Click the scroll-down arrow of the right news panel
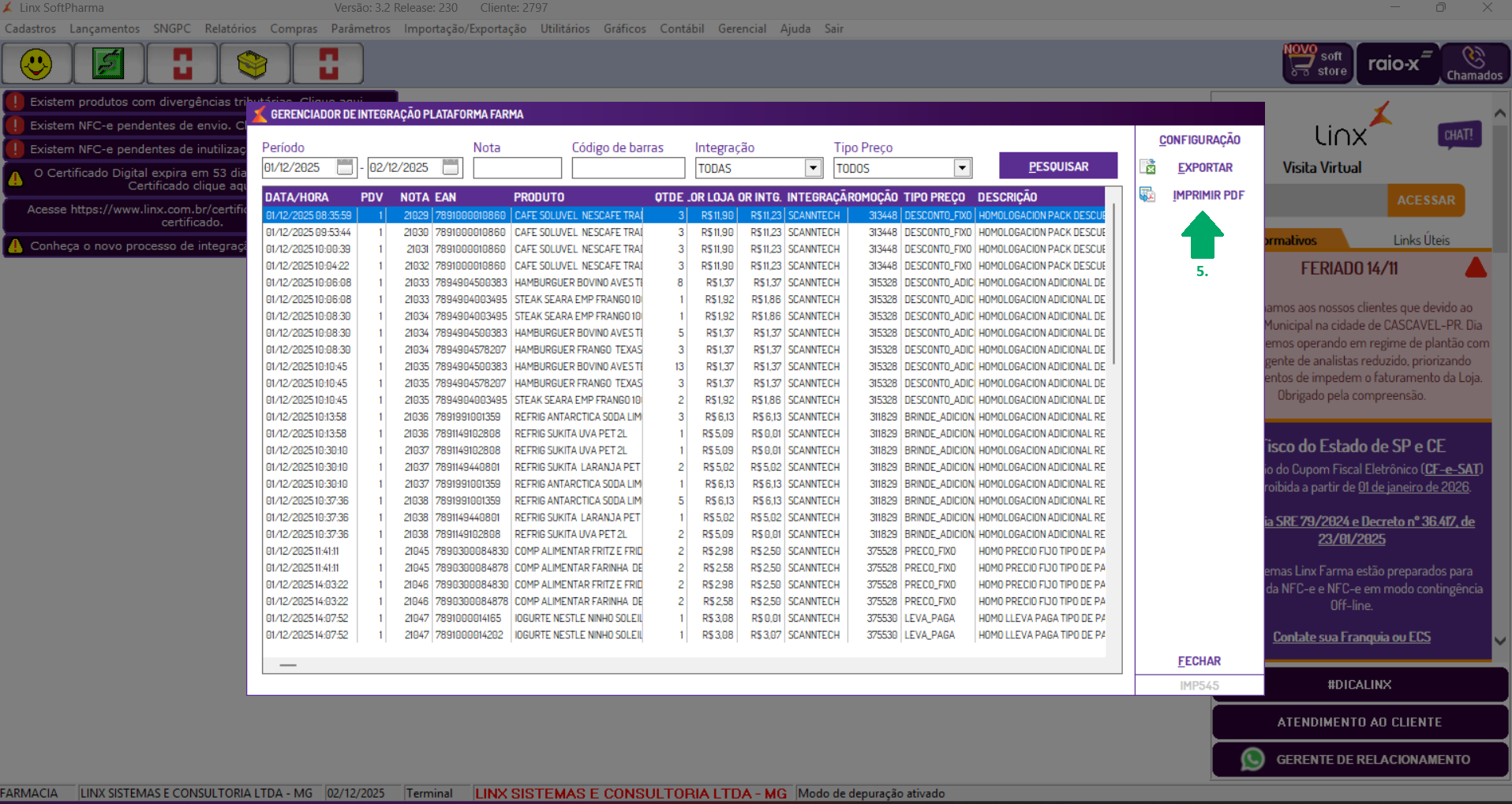 tap(1499, 641)
